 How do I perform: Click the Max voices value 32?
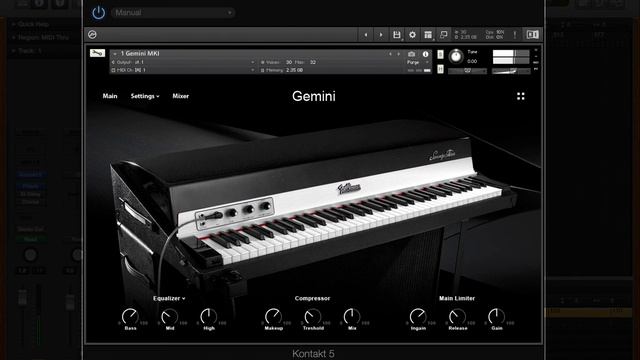click(x=313, y=62)
